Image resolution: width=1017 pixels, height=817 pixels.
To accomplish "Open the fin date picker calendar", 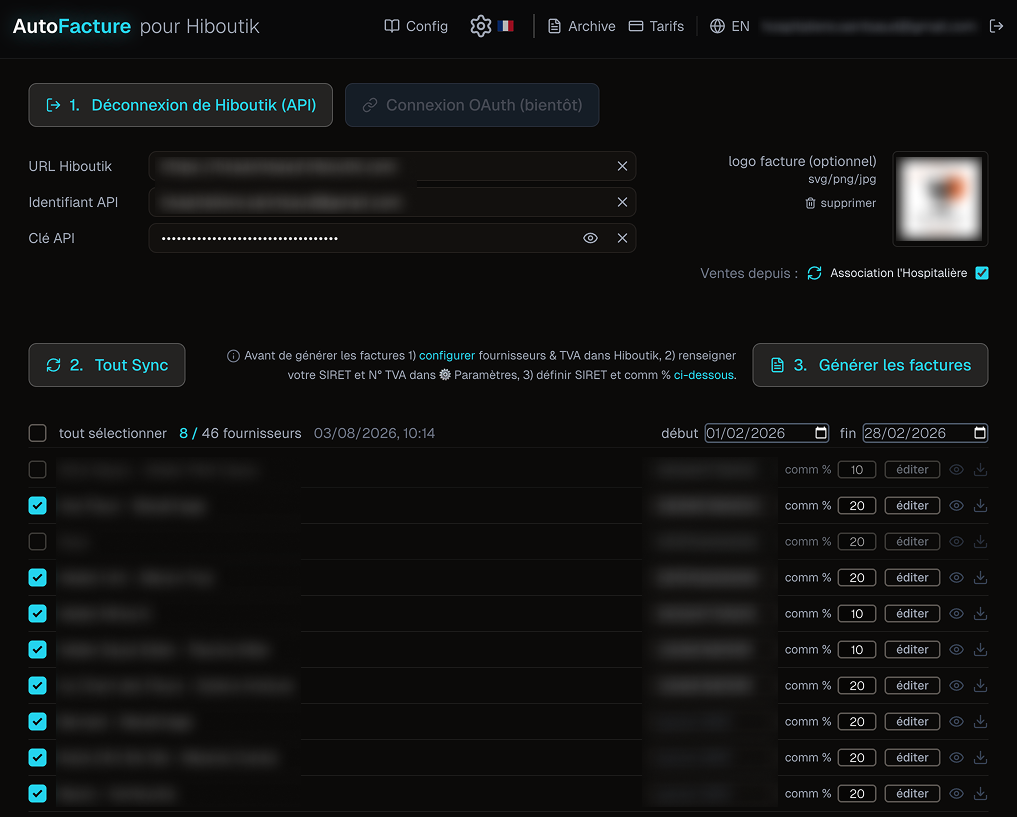I will (979, 432).
